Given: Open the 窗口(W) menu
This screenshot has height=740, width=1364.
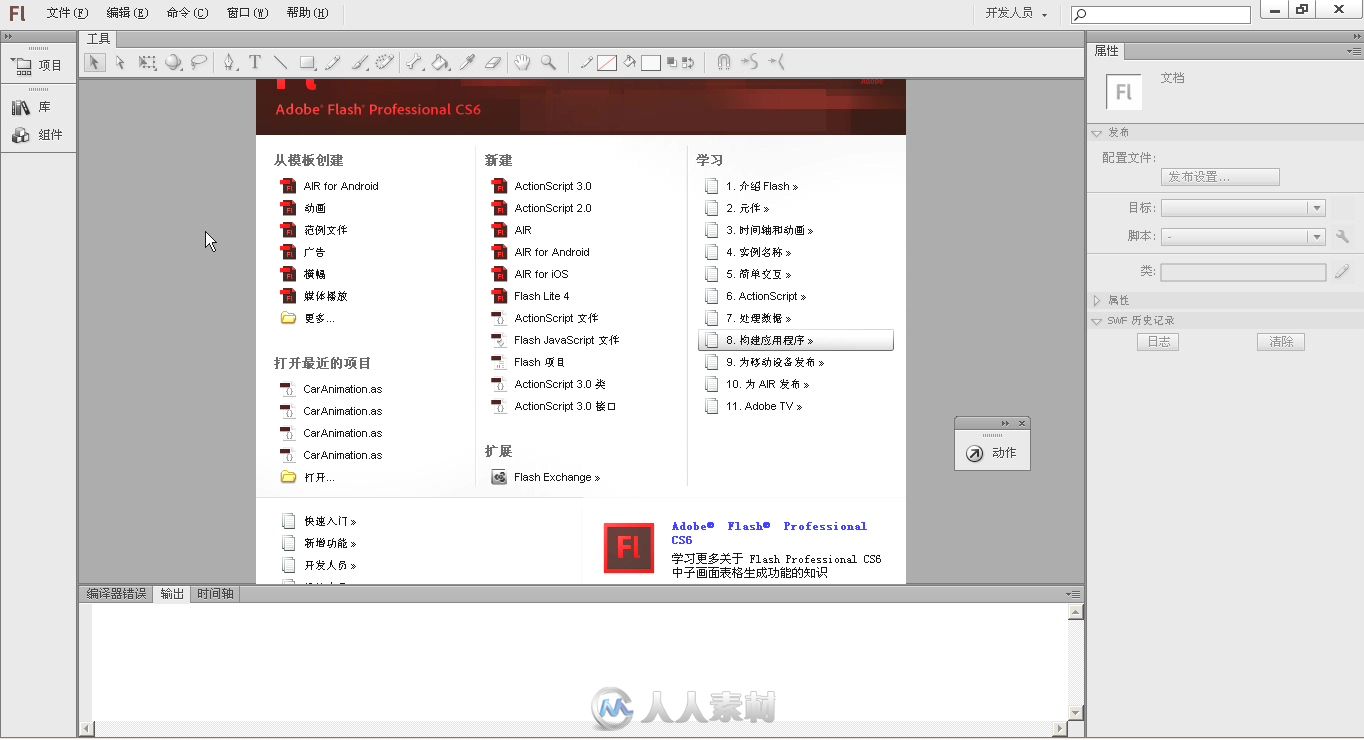Looking at the screenshot, I should (x=247, y=13).
